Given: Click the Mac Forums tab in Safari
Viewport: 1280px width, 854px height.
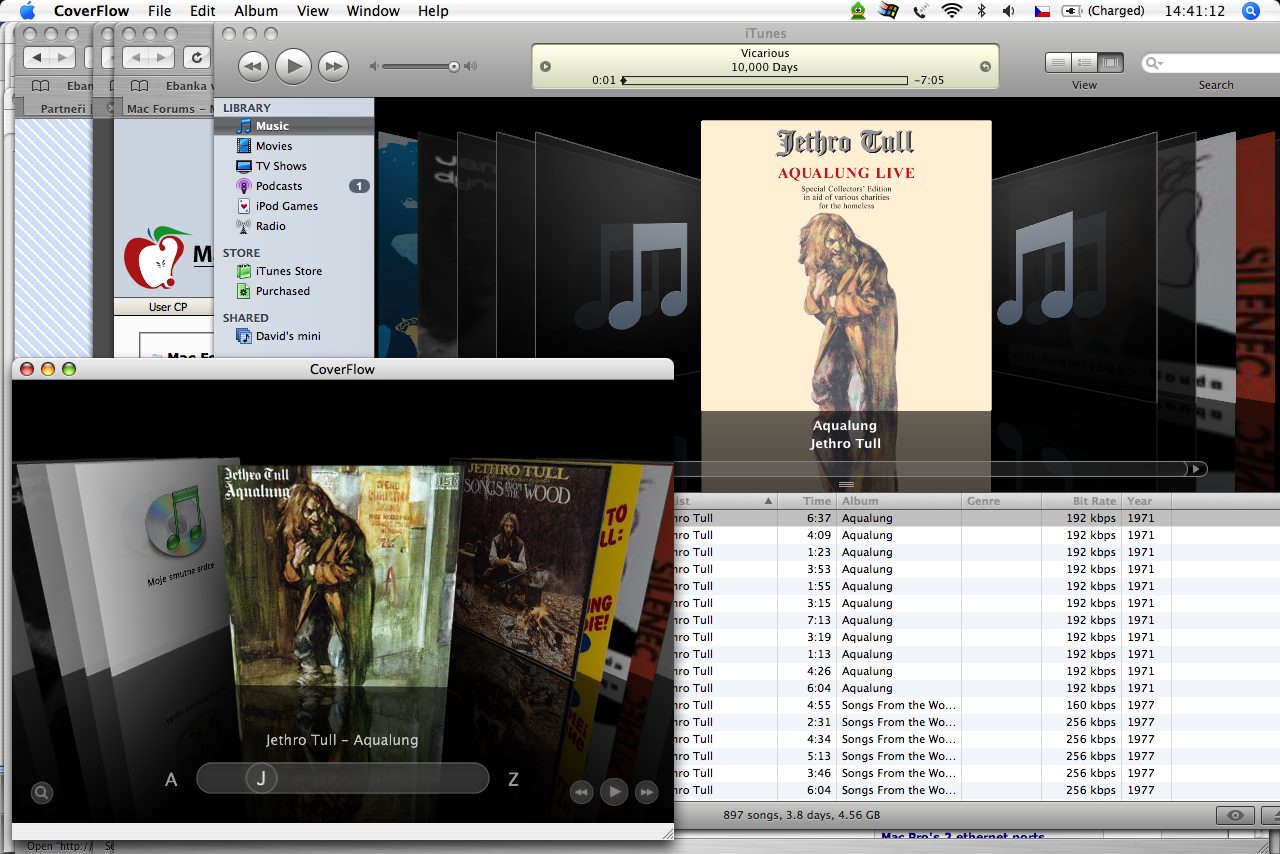Looking at the screenshot, I should point(168,109).
